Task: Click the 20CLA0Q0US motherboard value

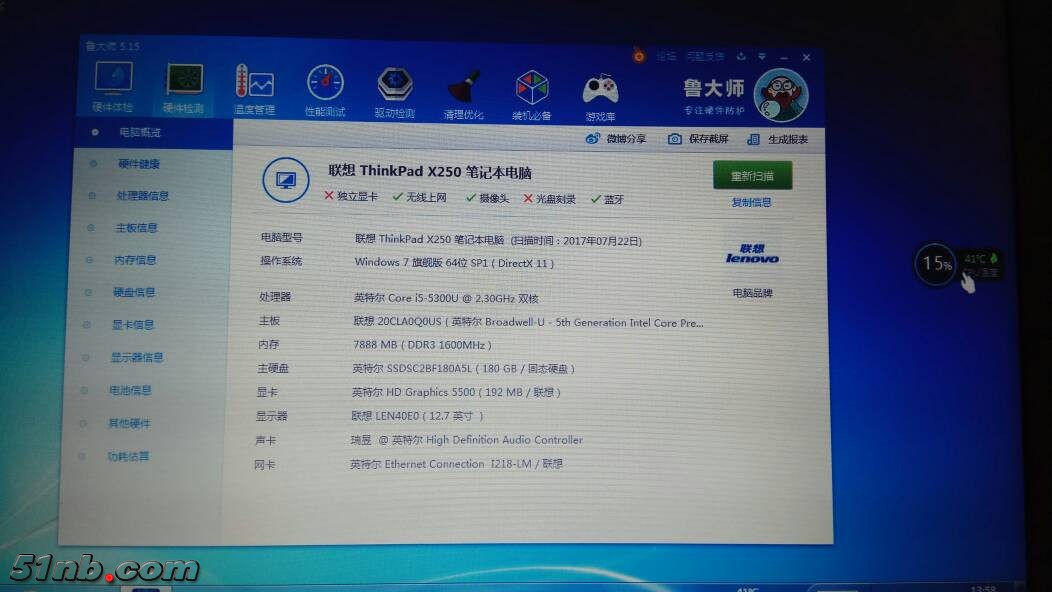Action: pos(528,322)
